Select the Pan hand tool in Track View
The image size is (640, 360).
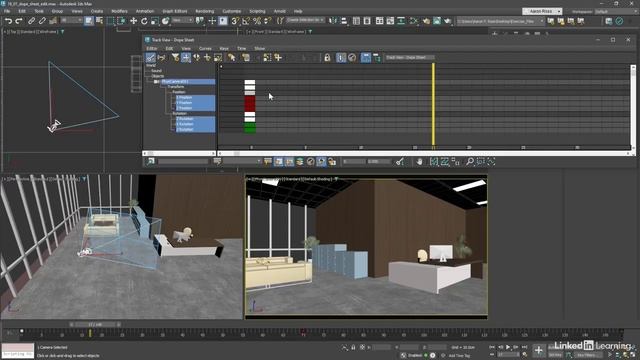(420, 162)
